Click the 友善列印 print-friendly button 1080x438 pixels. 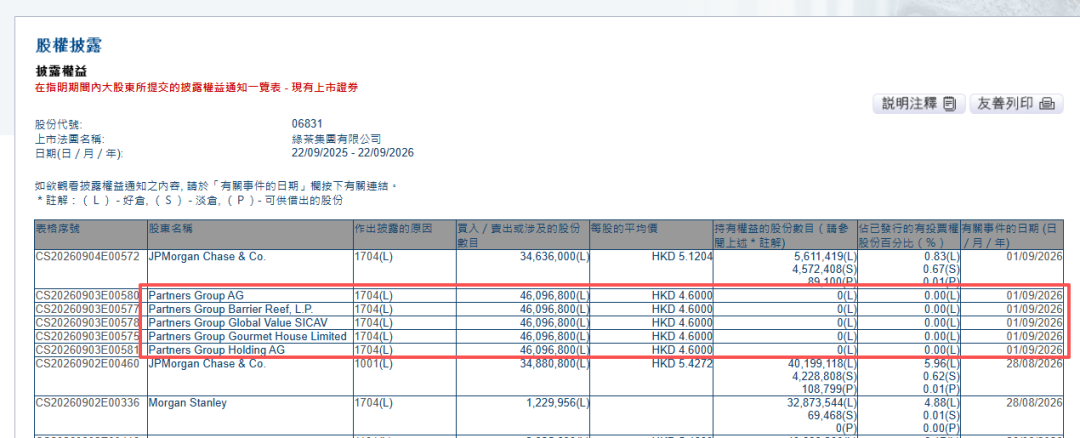tap(1016, 104)
